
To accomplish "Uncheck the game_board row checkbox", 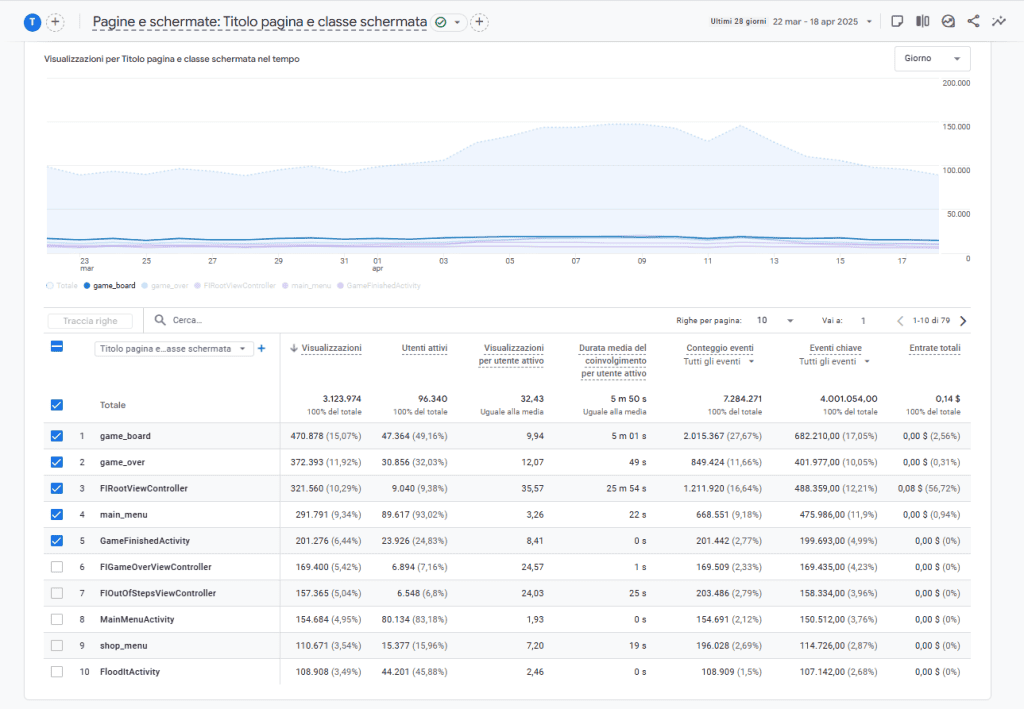I will click(57, 436).
